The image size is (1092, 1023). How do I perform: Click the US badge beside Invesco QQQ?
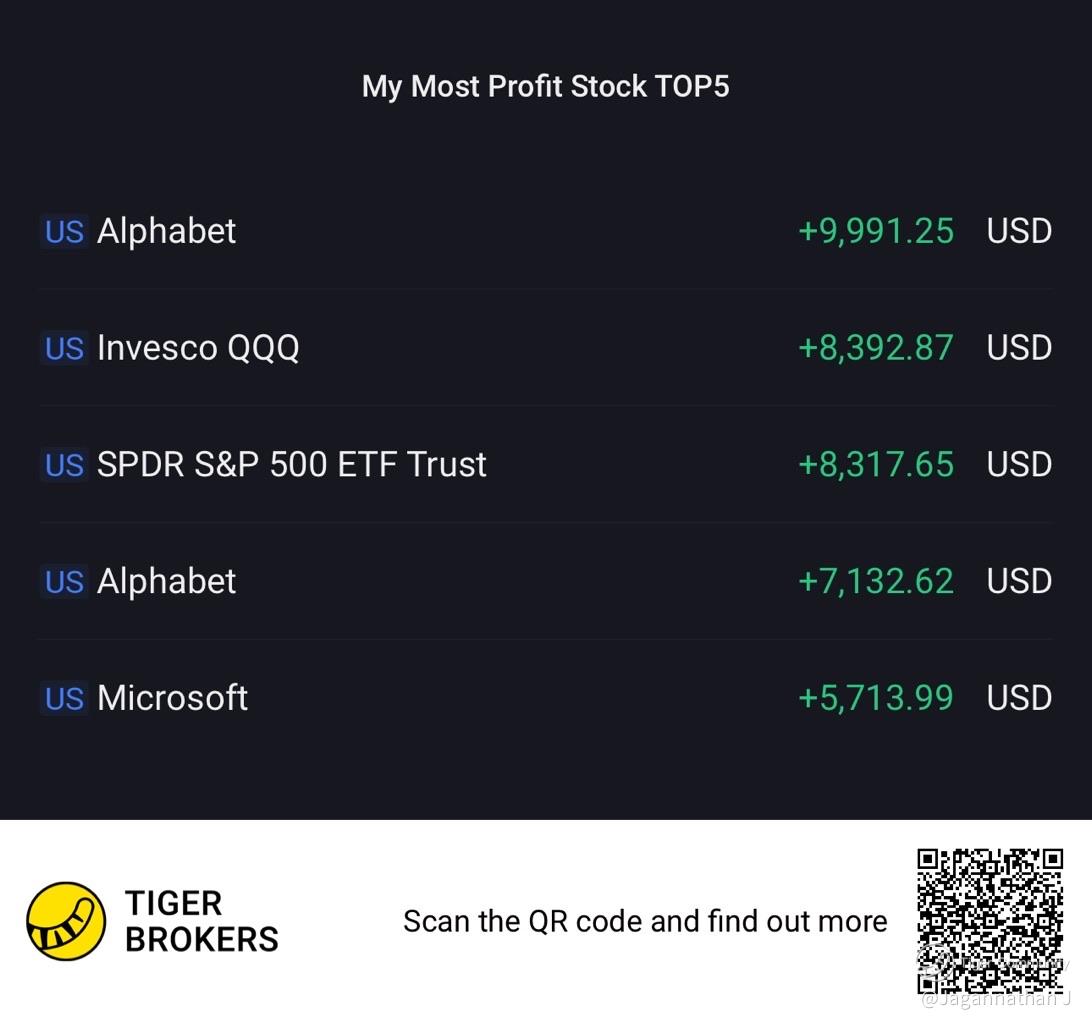click(64, 348)
